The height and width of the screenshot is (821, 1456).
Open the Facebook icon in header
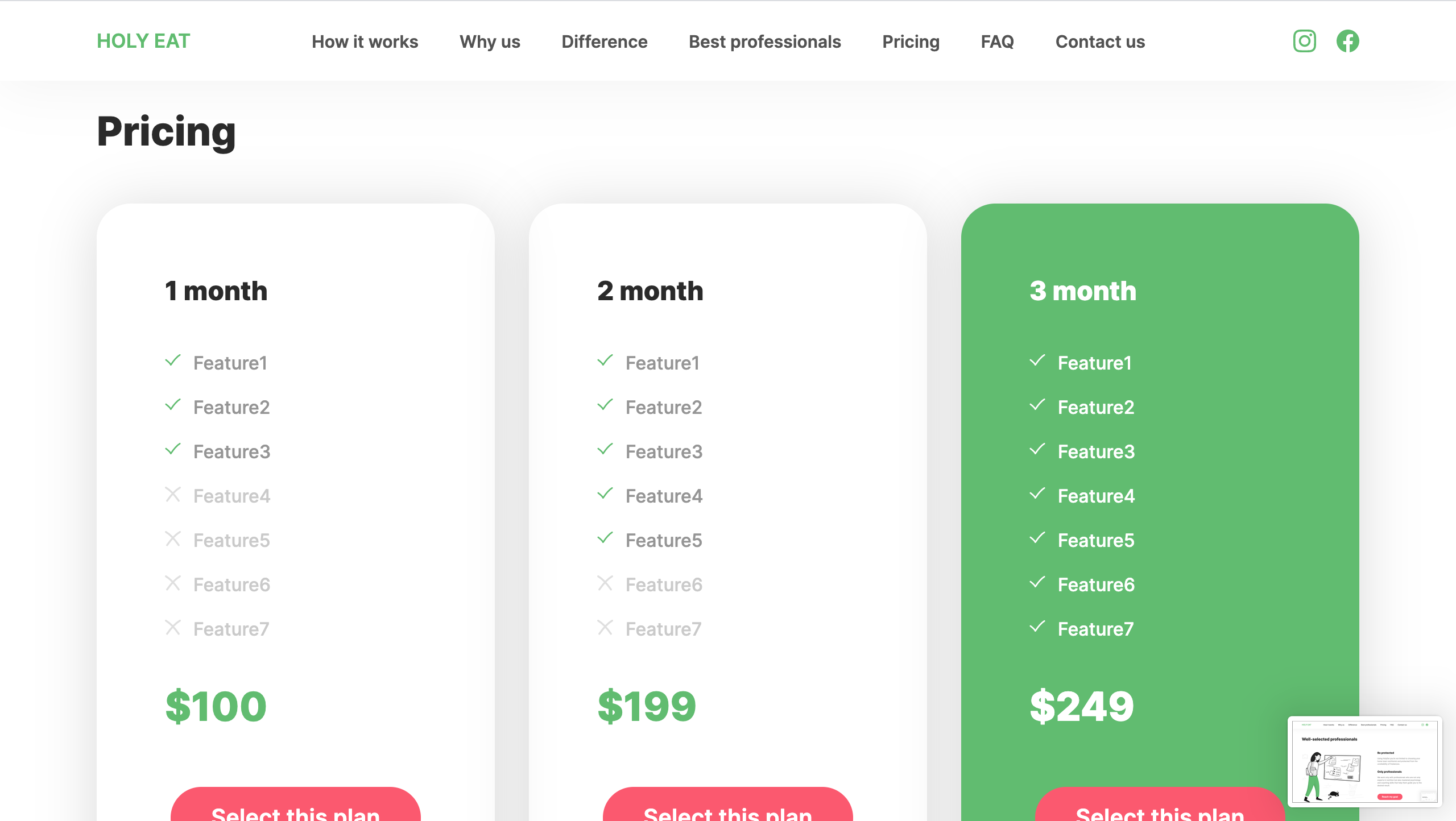pyautogui.click(x=1347, y=41)
